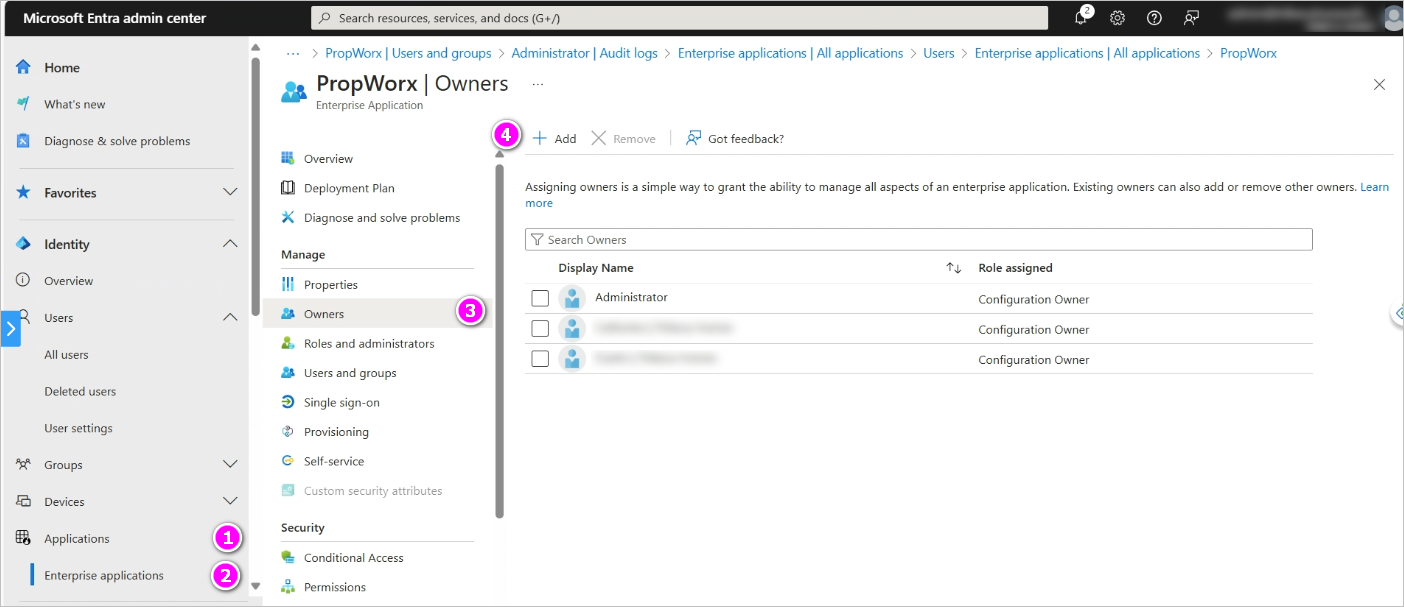This screenshot has width=1404, height=607.
Task: Tick the checkbox of the second owner row
Action: [540, 328]
